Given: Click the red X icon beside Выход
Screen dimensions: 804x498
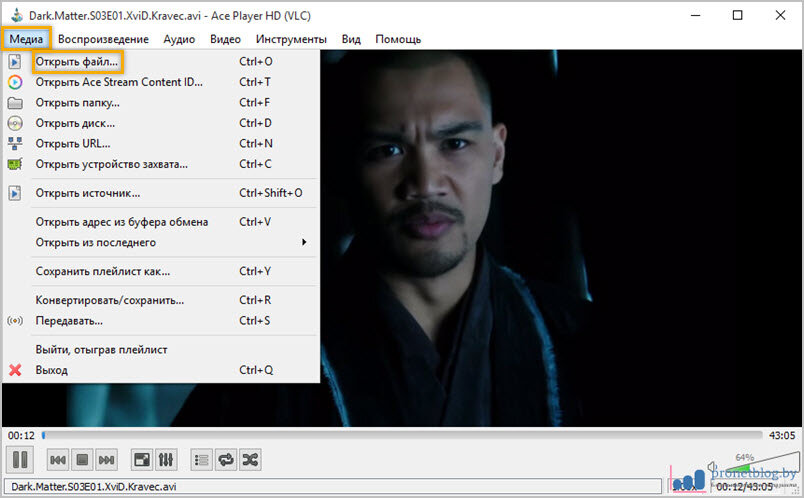Looking at the screenshot, I should (x=15, y=370).
